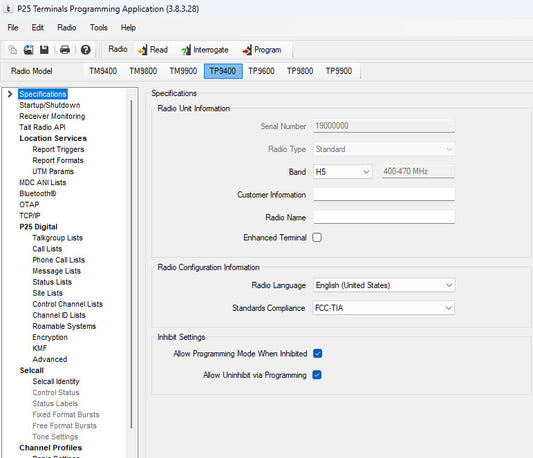Open the Band H5 dropdown
The width and height of the screenshot is (533, 458).
tap(343, 172)
